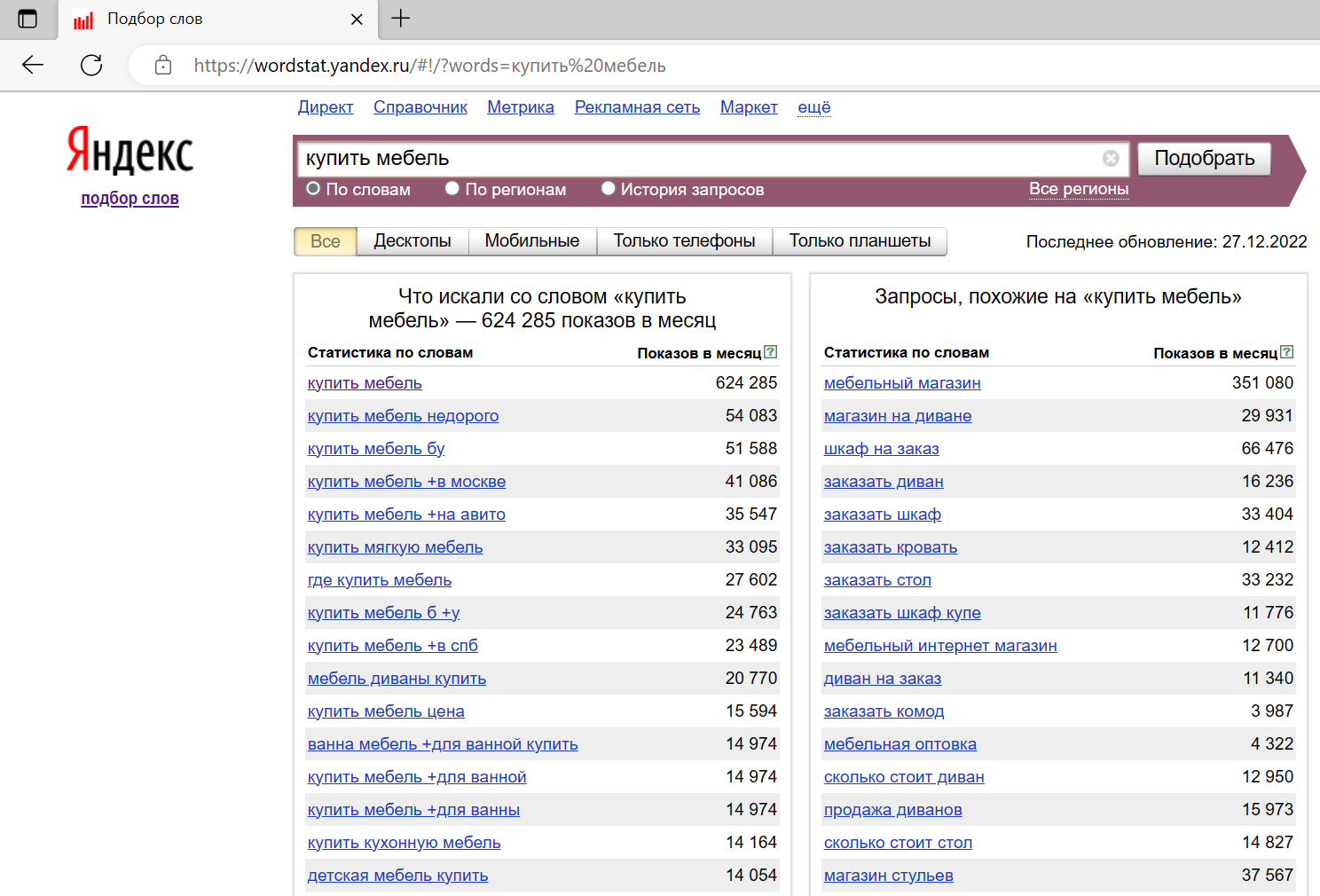This screenshot has height=896, width=1320.
Task: Open query купить мебель +в москве
Action: point(406,482)
